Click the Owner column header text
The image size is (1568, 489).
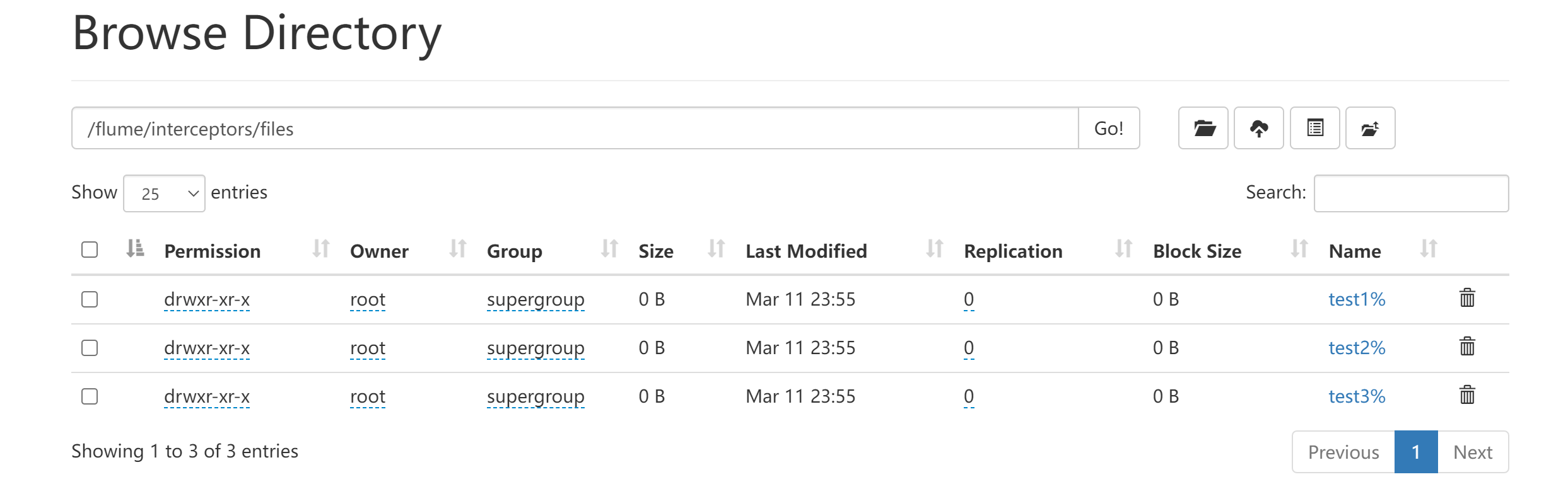pyautogui.click(x=379, y=251)
